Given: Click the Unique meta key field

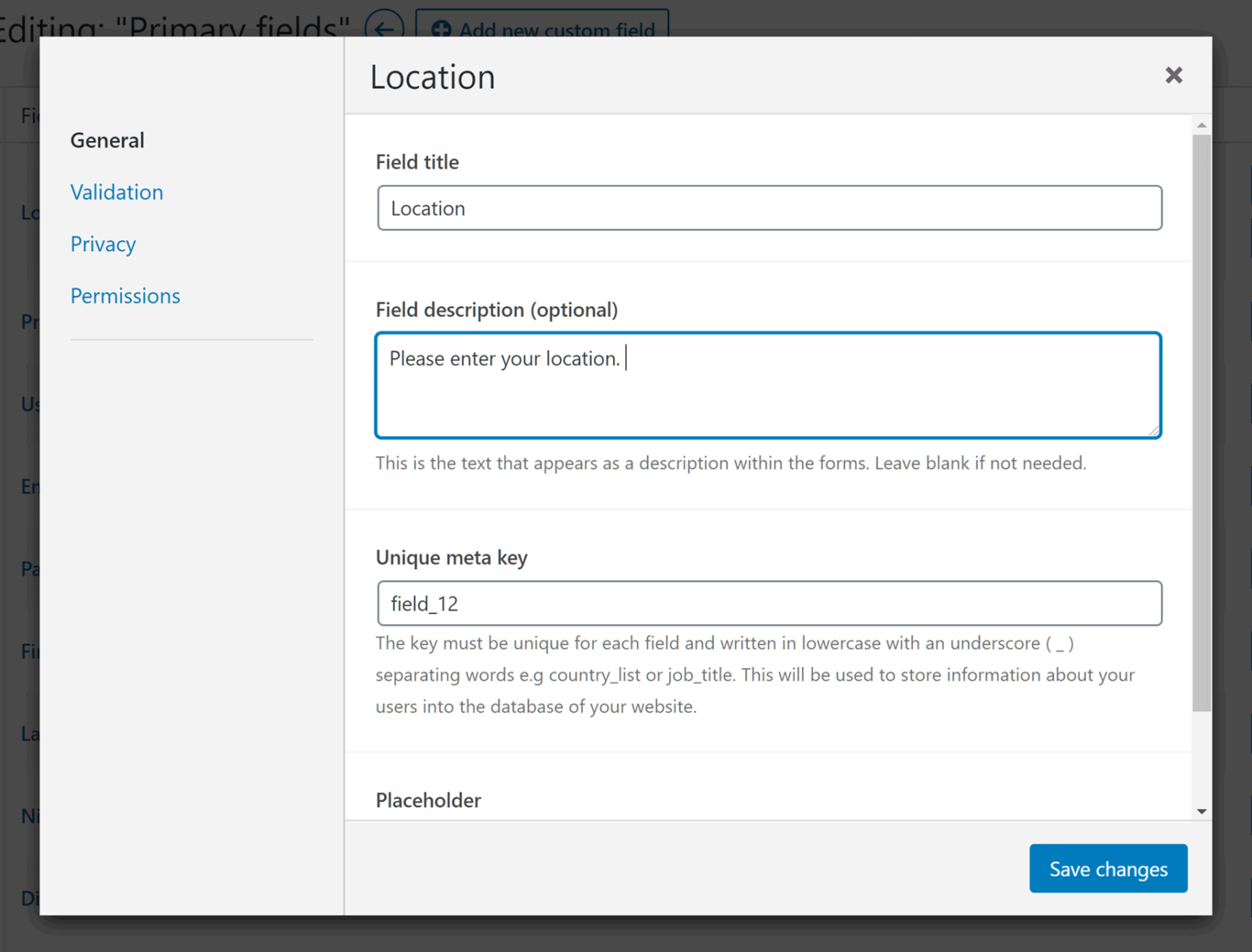Looking at the screenshot, I should click(769, 604).
